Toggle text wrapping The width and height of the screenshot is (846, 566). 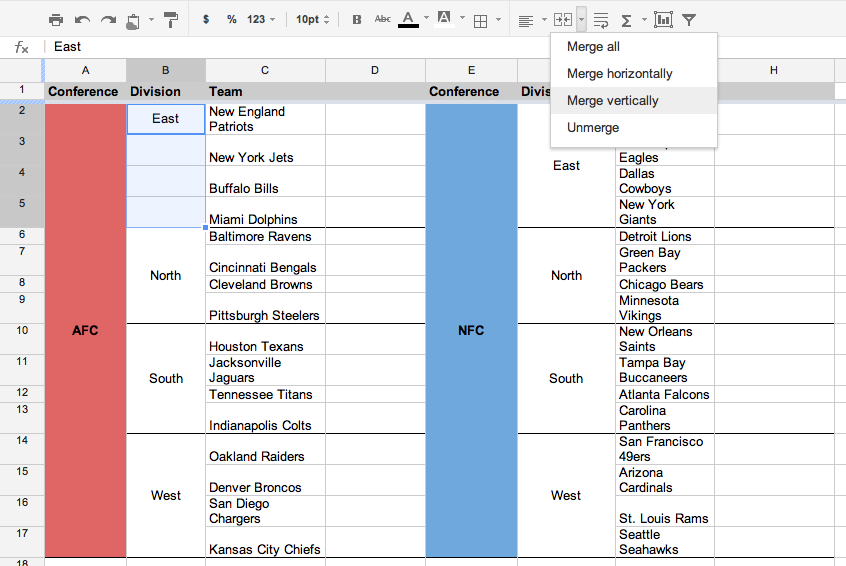[601, 21]
